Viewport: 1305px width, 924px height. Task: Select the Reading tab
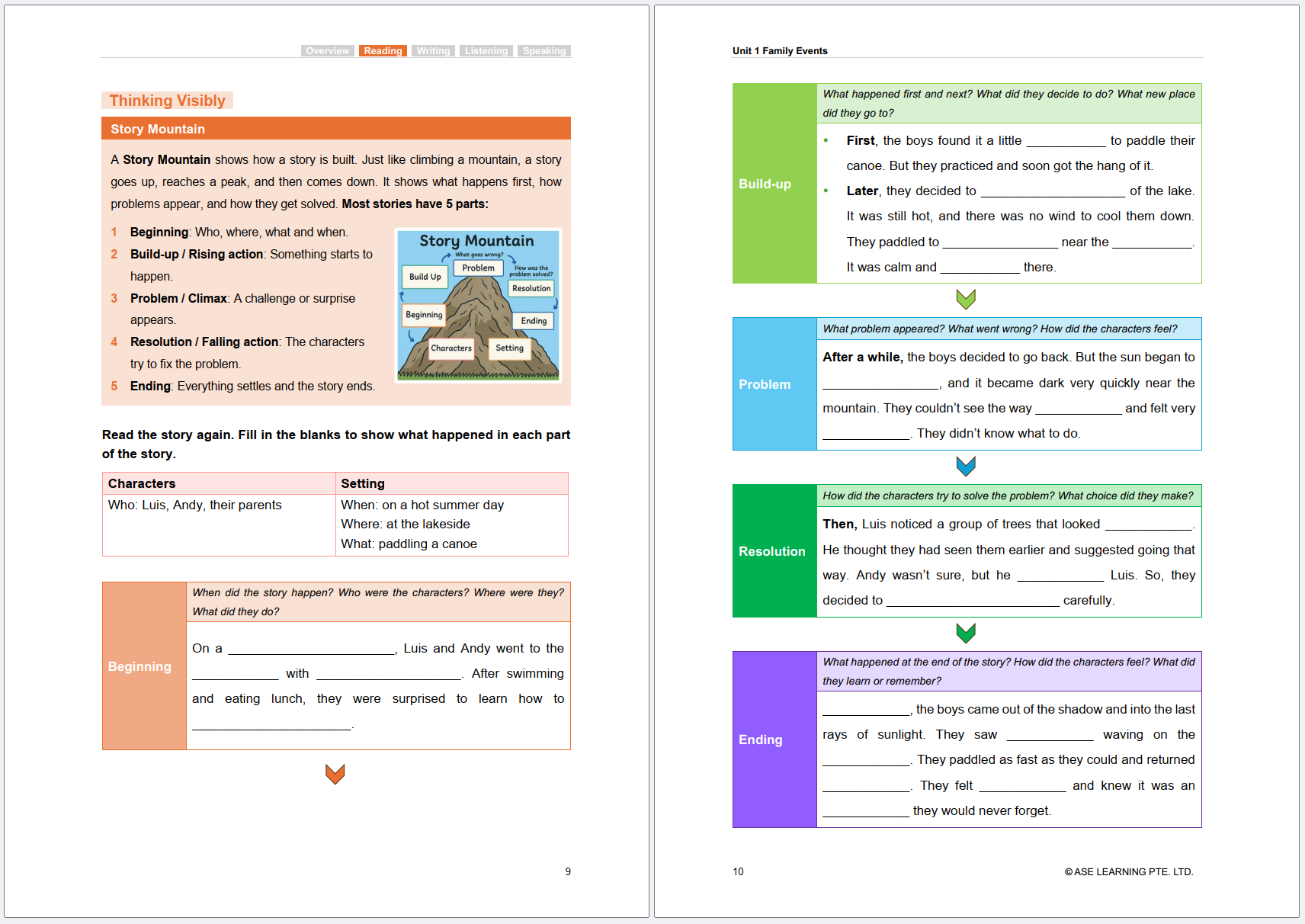(x=383, y=51)
